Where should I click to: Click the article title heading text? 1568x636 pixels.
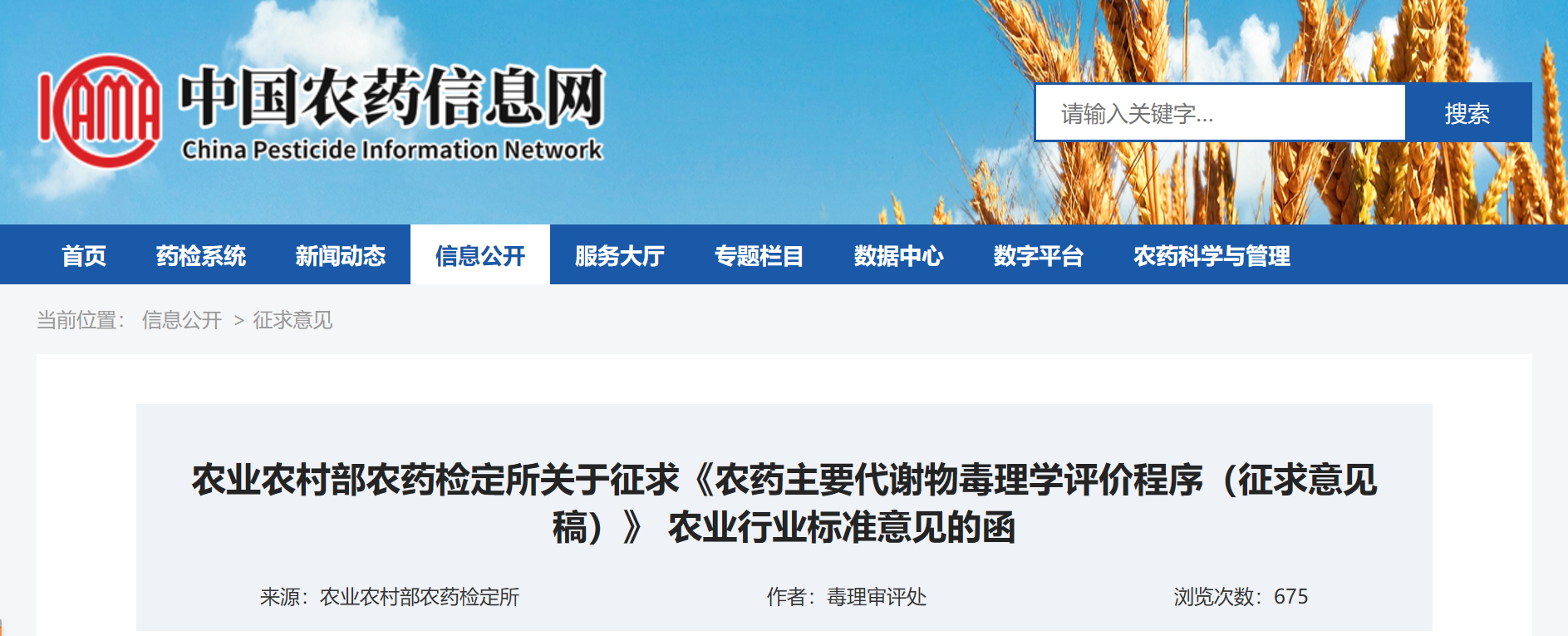click(x=784, y=503)
